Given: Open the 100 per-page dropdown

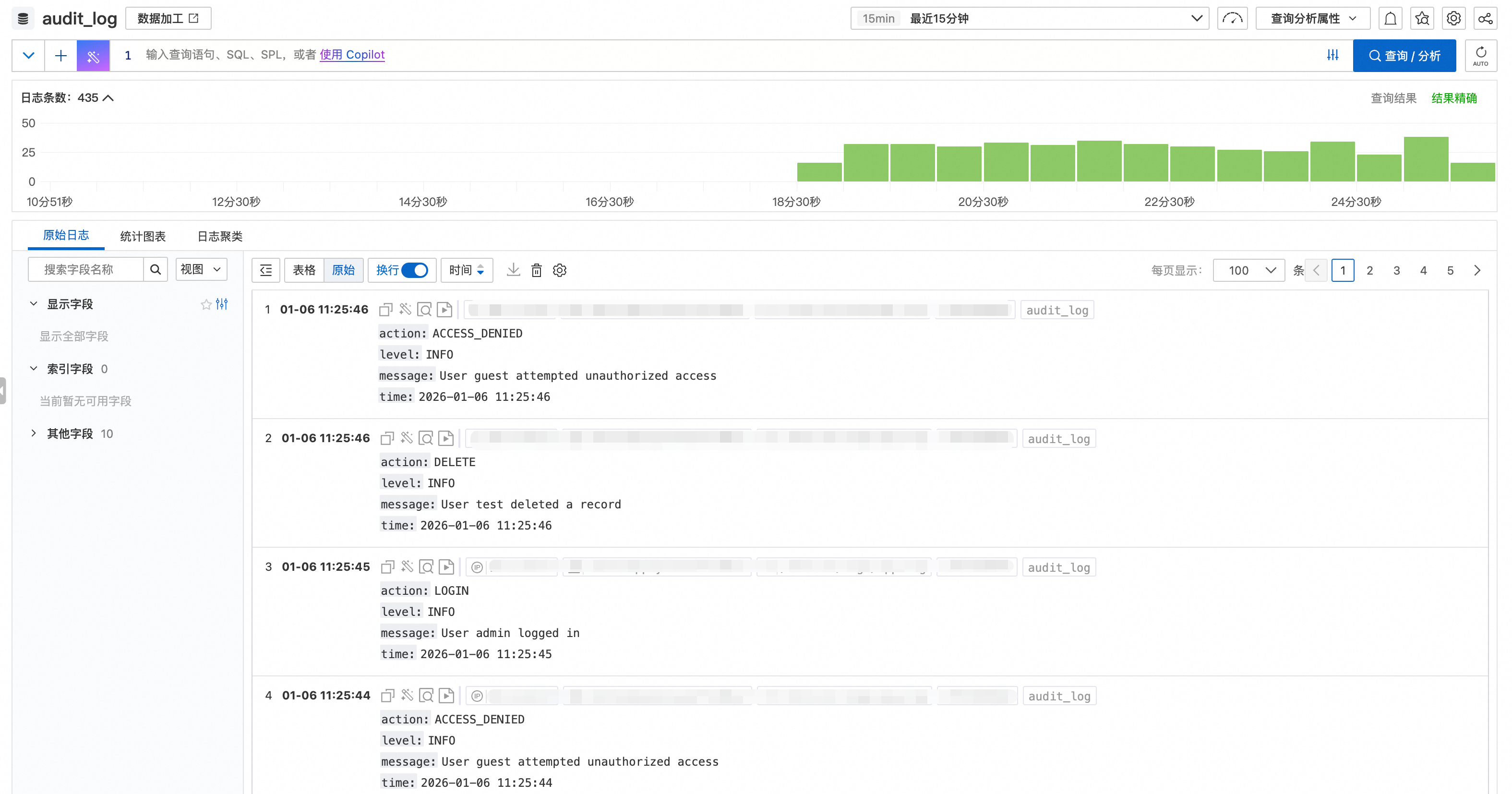Looking at the screenshot, I should click(x=1248, y=271).
